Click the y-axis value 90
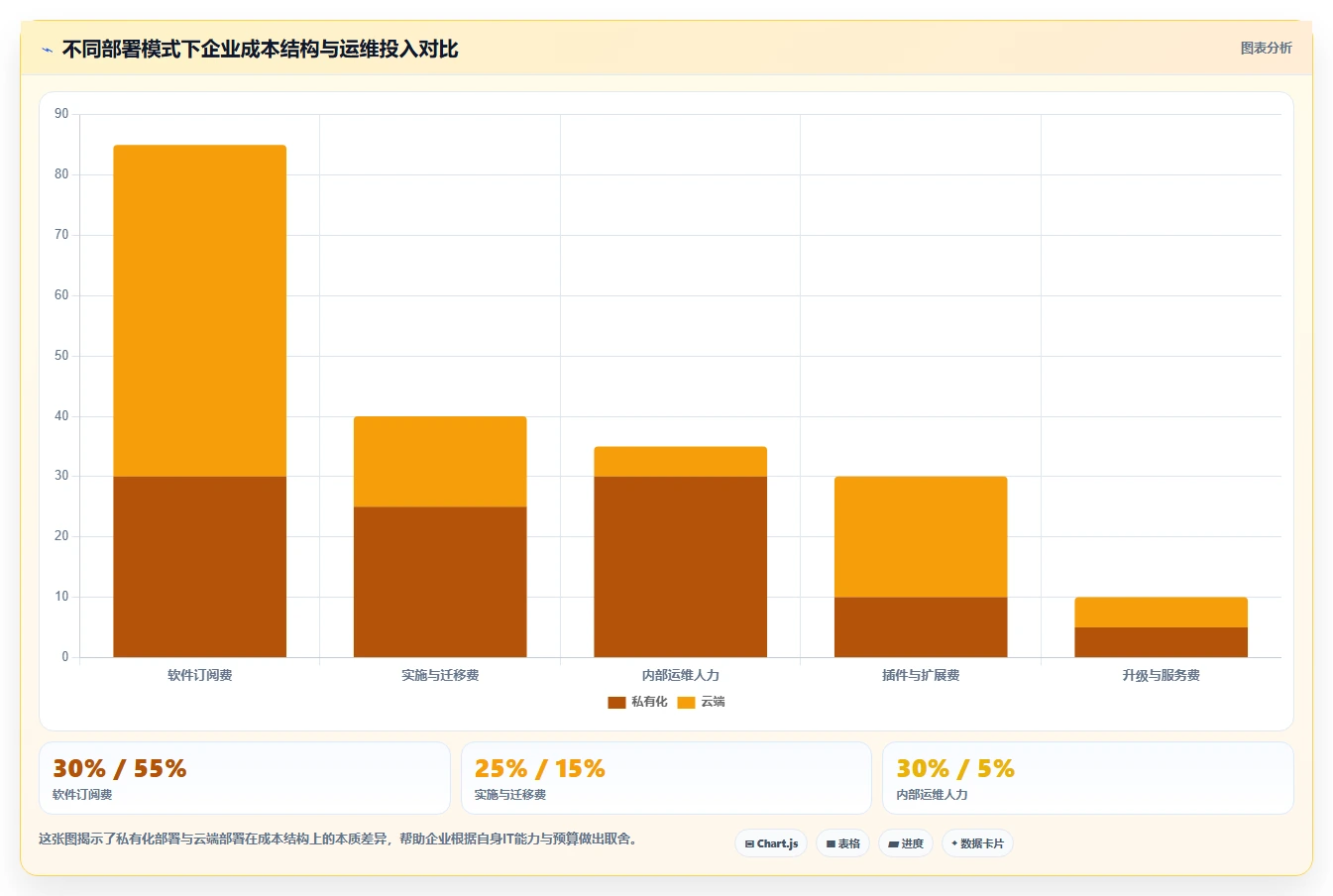Screen dimensions: 1333x896 62,114
